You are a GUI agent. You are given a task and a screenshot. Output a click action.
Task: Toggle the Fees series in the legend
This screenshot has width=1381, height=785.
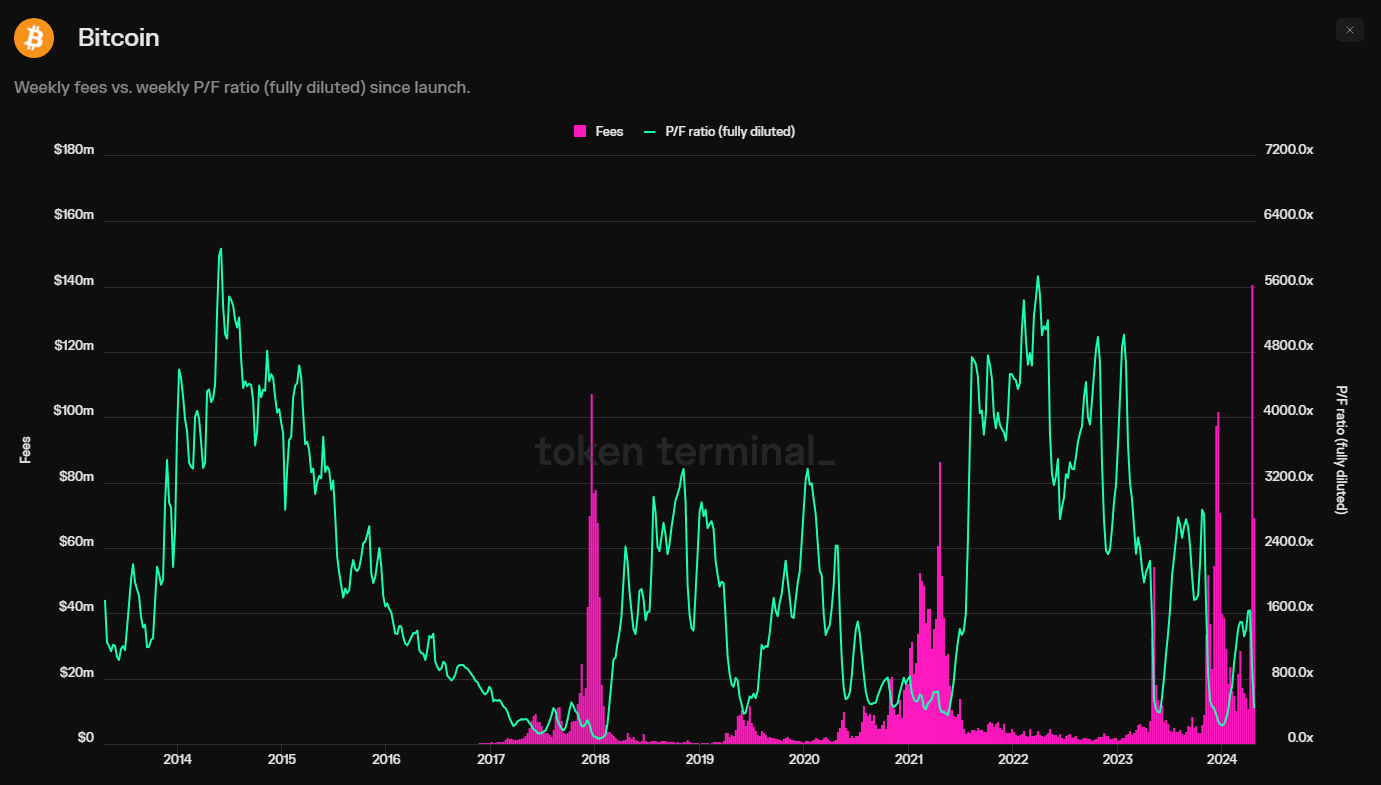[x=598, y=131]
